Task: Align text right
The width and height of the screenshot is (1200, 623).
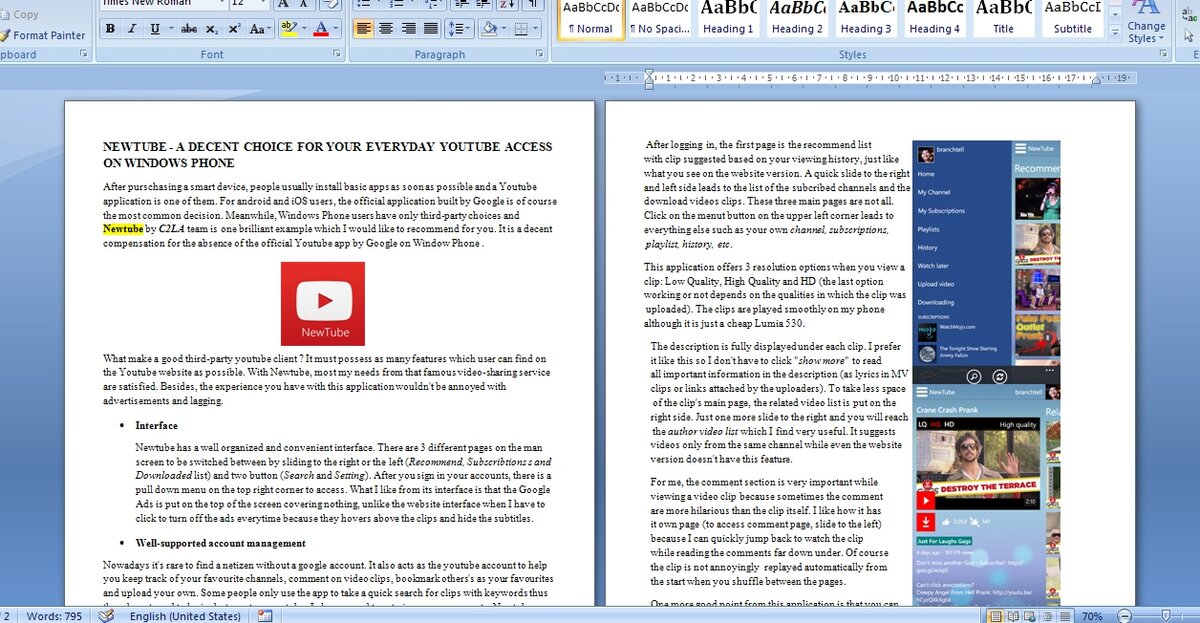Action: (408, 29)
